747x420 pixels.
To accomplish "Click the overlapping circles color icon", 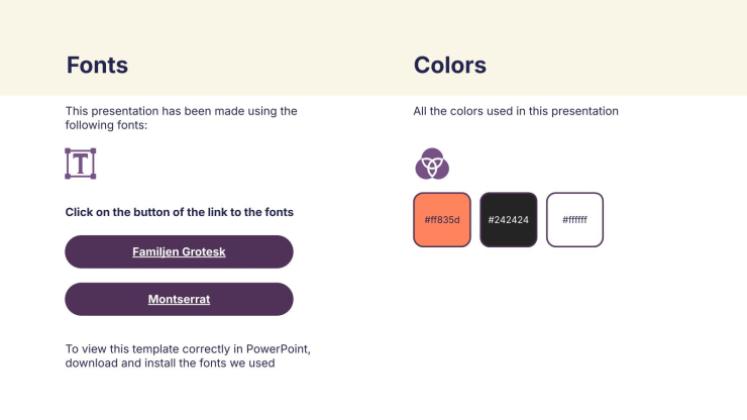I will [432, 163].
